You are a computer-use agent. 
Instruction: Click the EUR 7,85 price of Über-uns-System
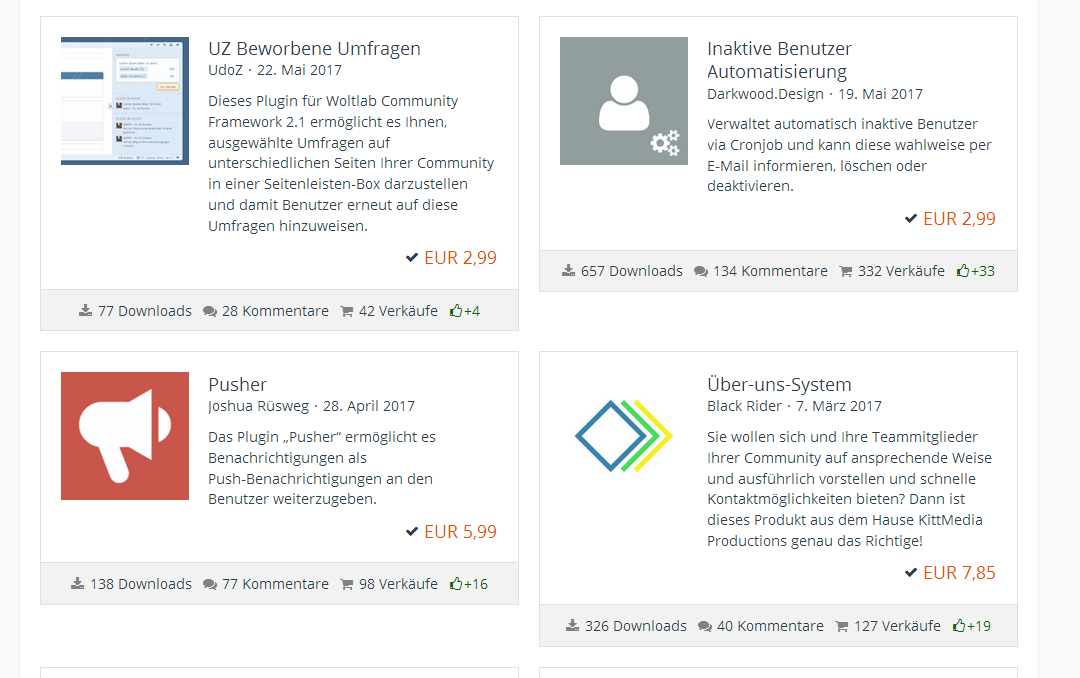pos(959,573)
